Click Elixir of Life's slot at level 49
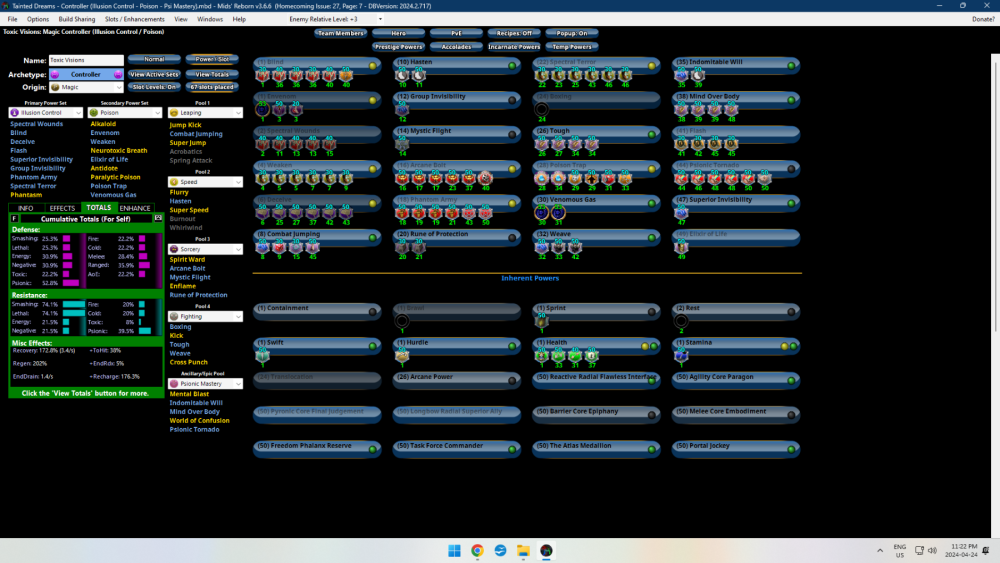 681,248
